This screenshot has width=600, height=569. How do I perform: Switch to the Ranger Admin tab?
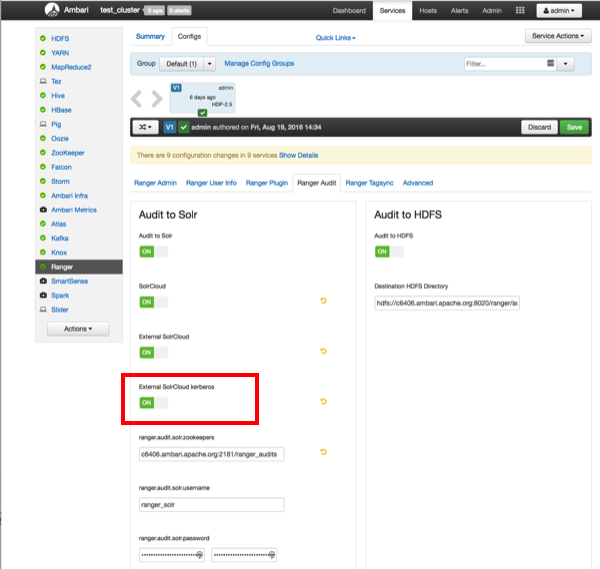[155, 183]
